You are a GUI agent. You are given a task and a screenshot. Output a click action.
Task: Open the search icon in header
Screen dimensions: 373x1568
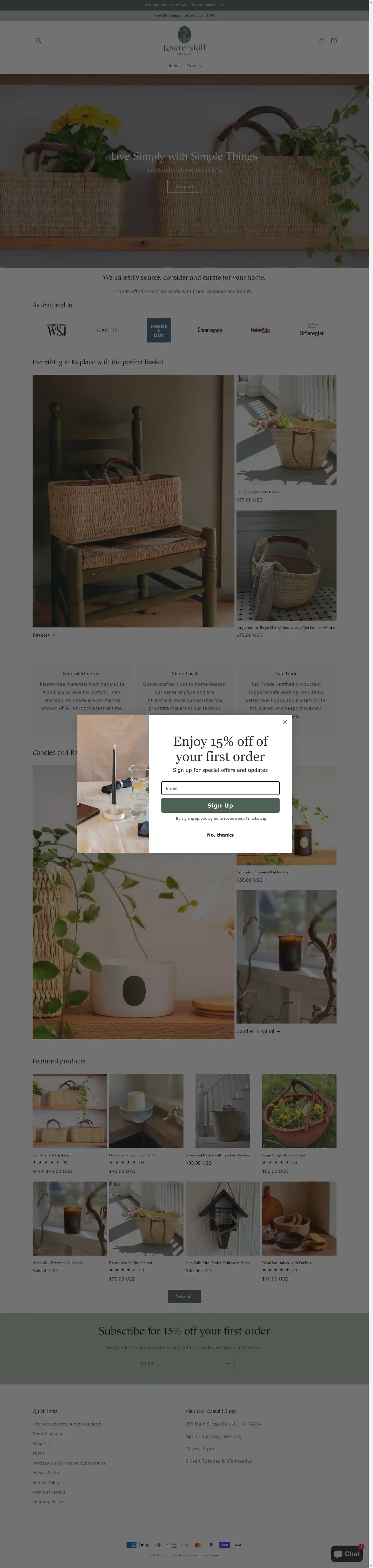[38, 41]
